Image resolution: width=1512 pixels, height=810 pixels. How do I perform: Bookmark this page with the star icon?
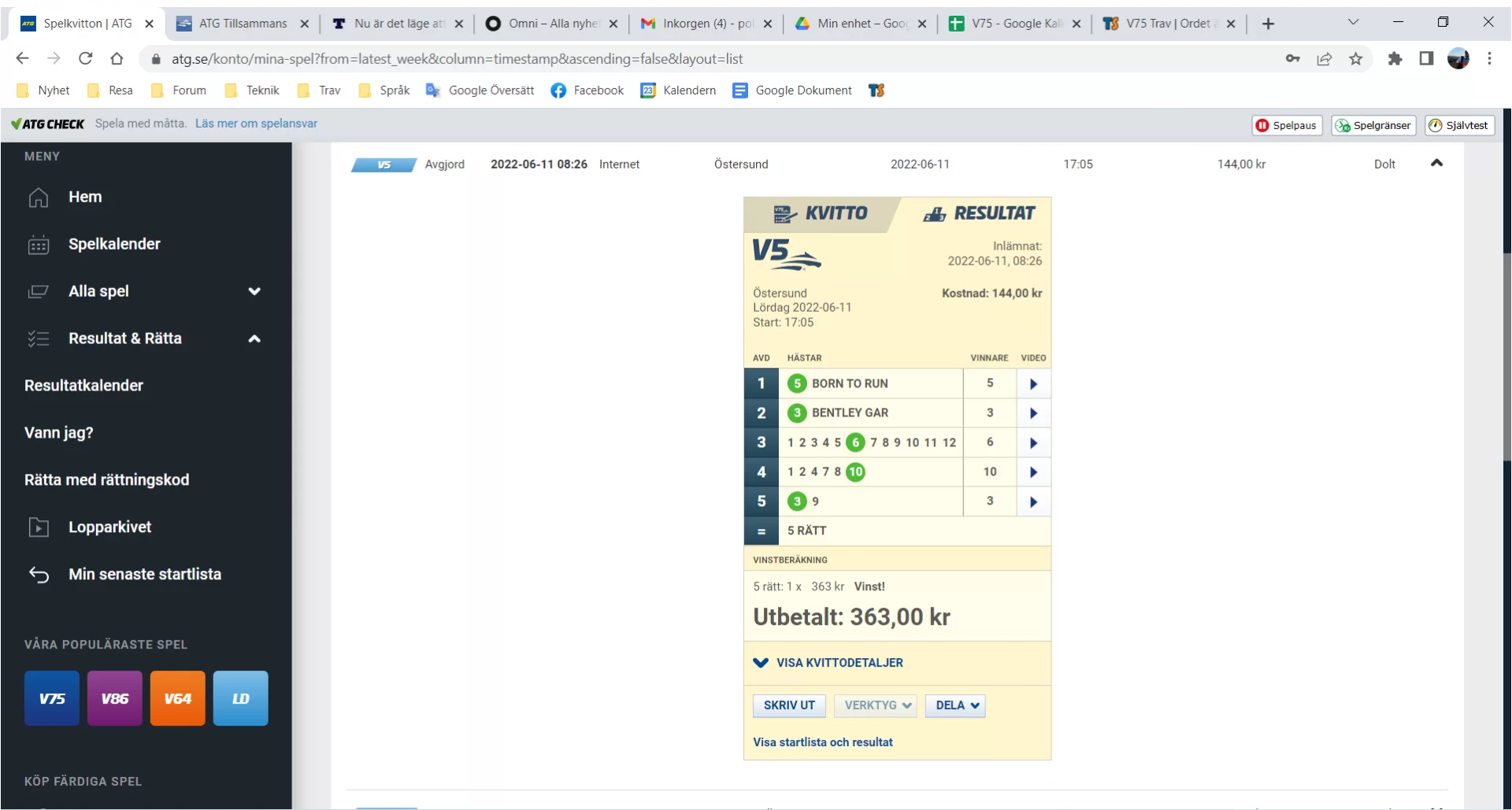[x=1355, y=59]
